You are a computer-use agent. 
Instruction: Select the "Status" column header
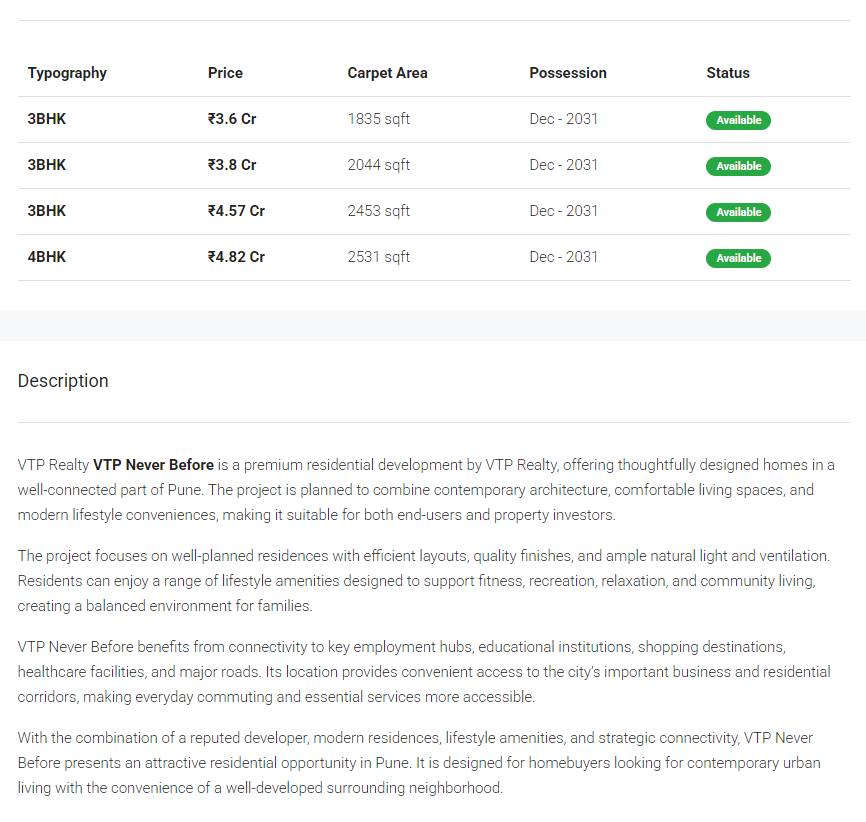pos(728,73)
